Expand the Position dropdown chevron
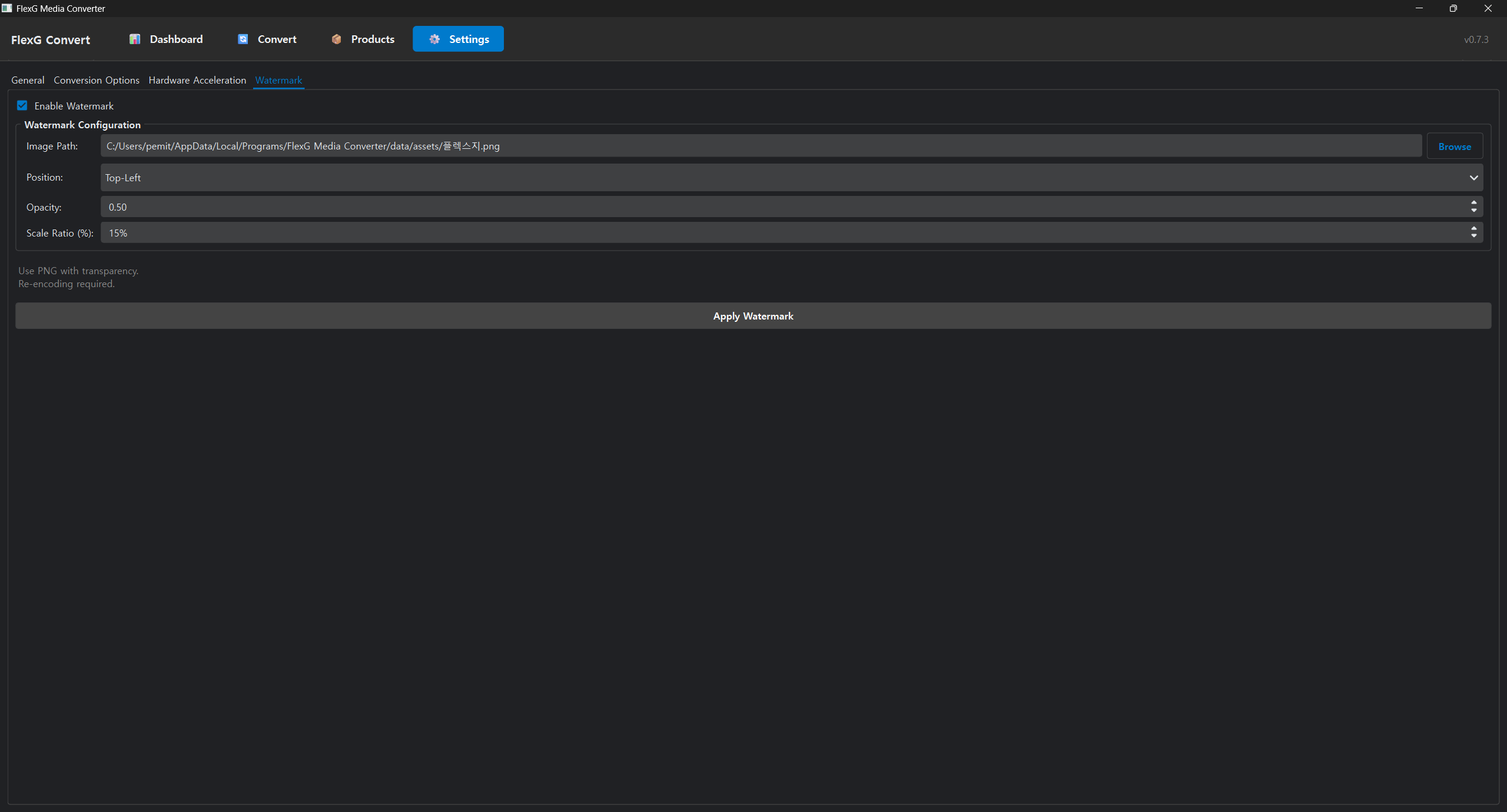Image resolution: width=1507 pixels, height=812 pixels. (x=1473, y=178)
